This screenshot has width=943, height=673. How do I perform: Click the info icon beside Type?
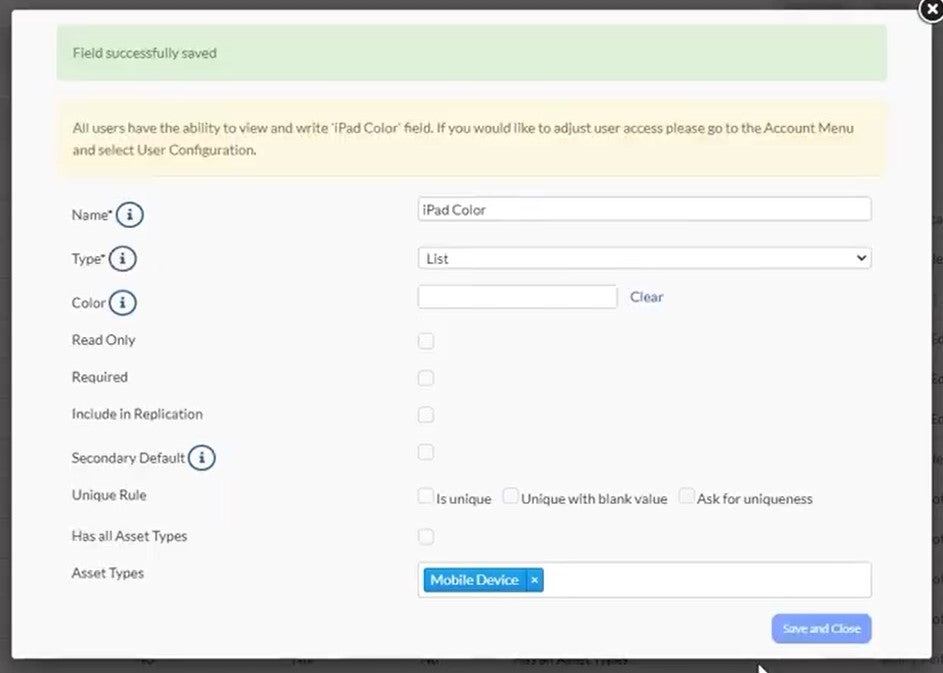tap(123, 259)
